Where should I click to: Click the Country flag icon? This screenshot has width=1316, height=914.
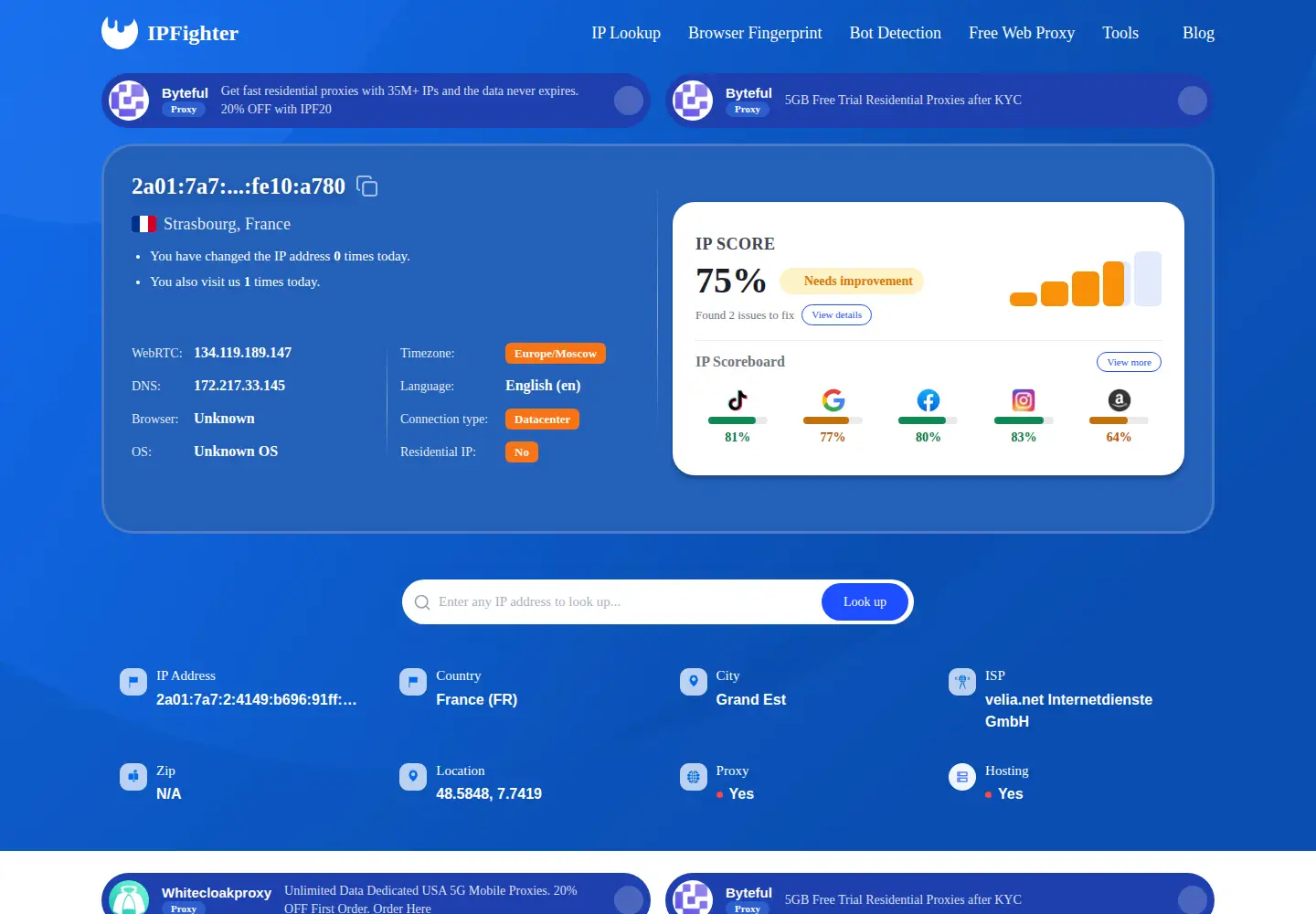tap(413, 682)
